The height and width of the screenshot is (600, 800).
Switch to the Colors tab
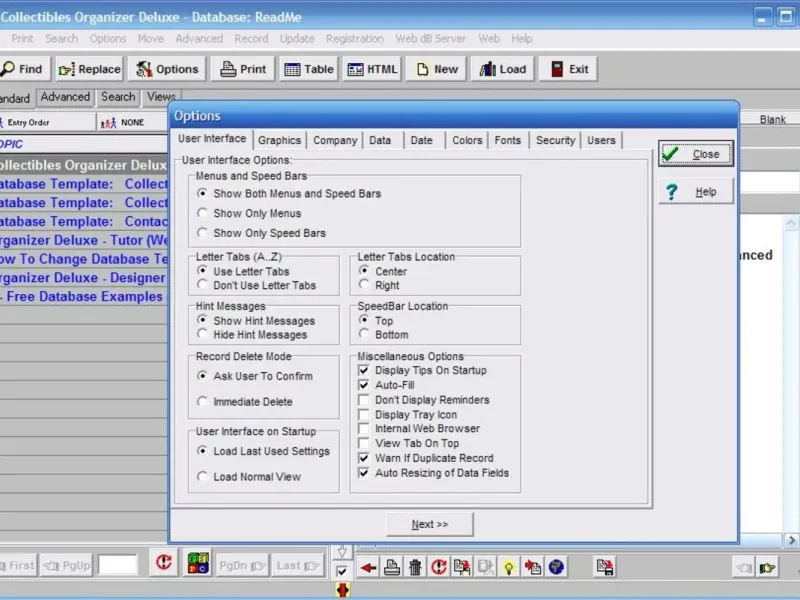(466, 141)
